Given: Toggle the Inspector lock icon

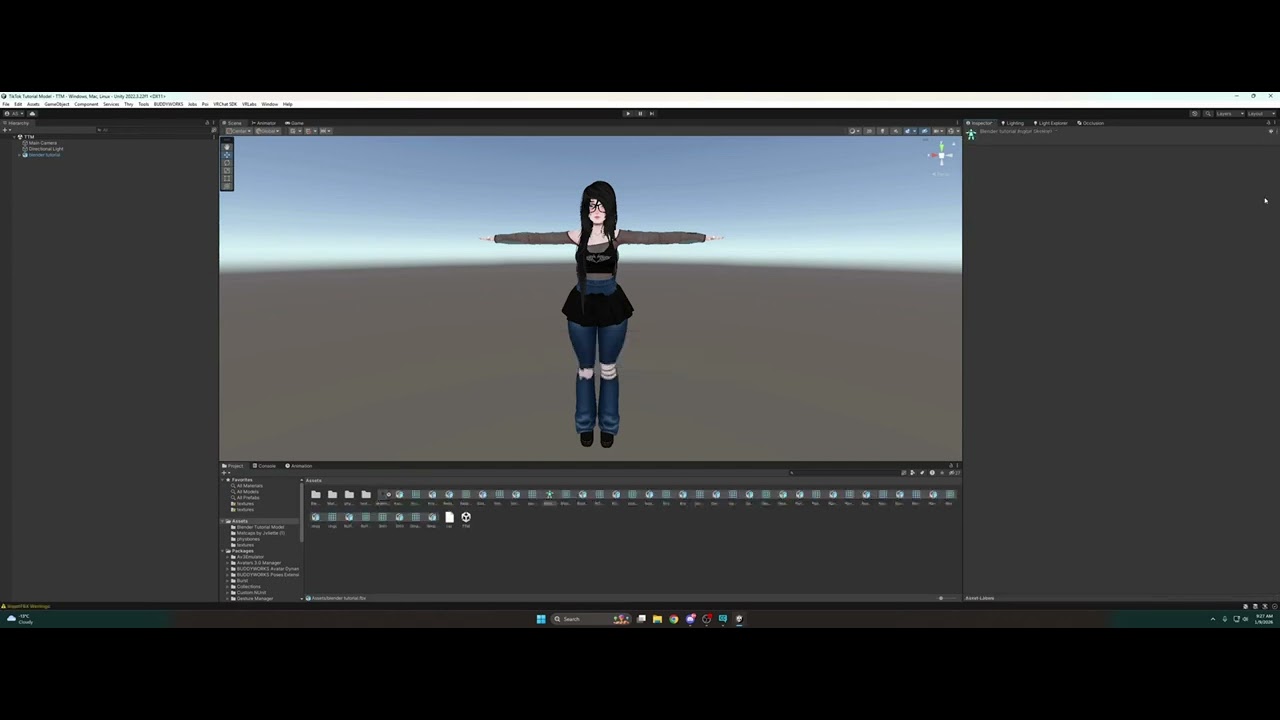Looking at the screenshot, I should pos(1268,123).
